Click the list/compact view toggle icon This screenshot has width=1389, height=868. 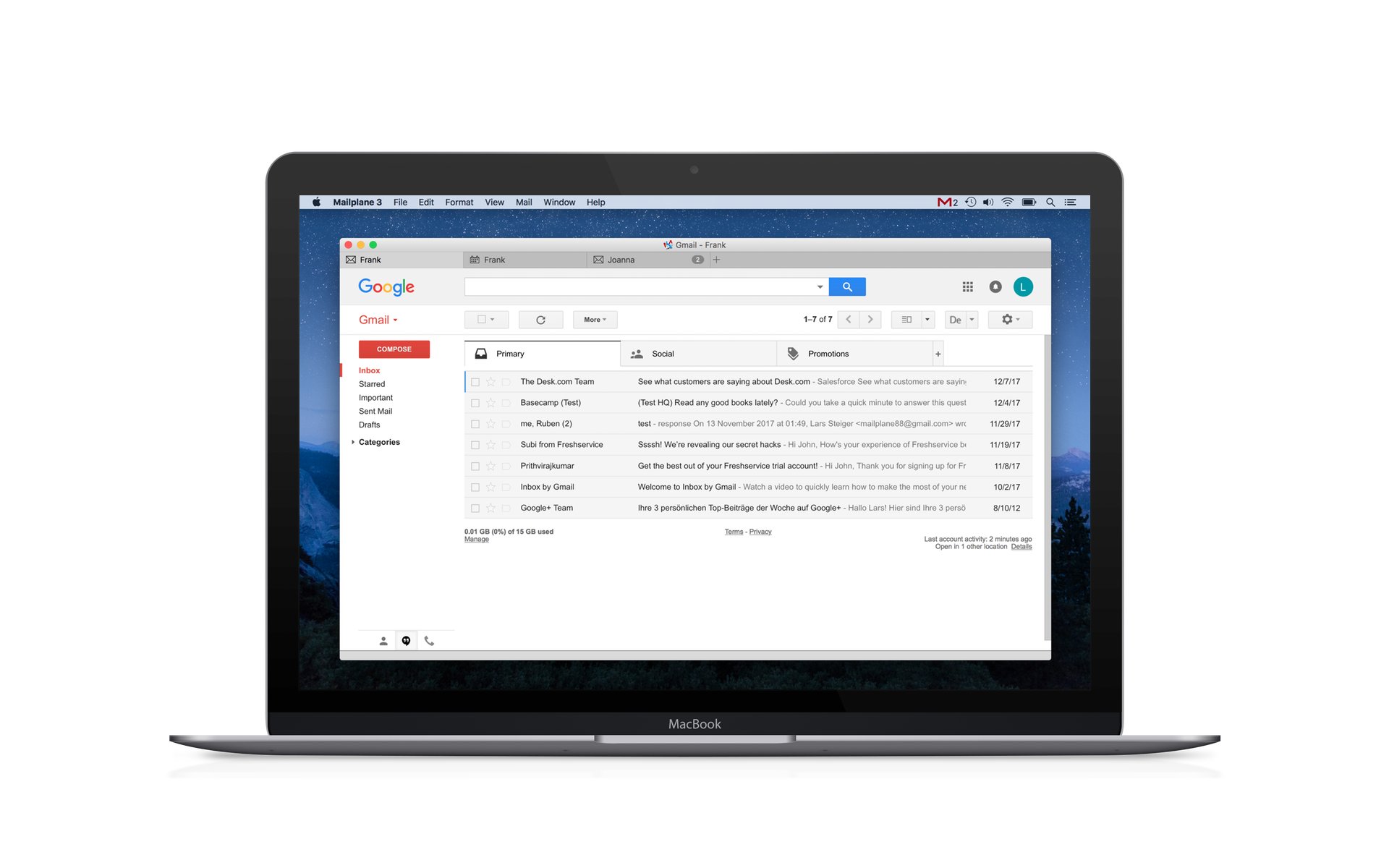(x=906, y=319)
